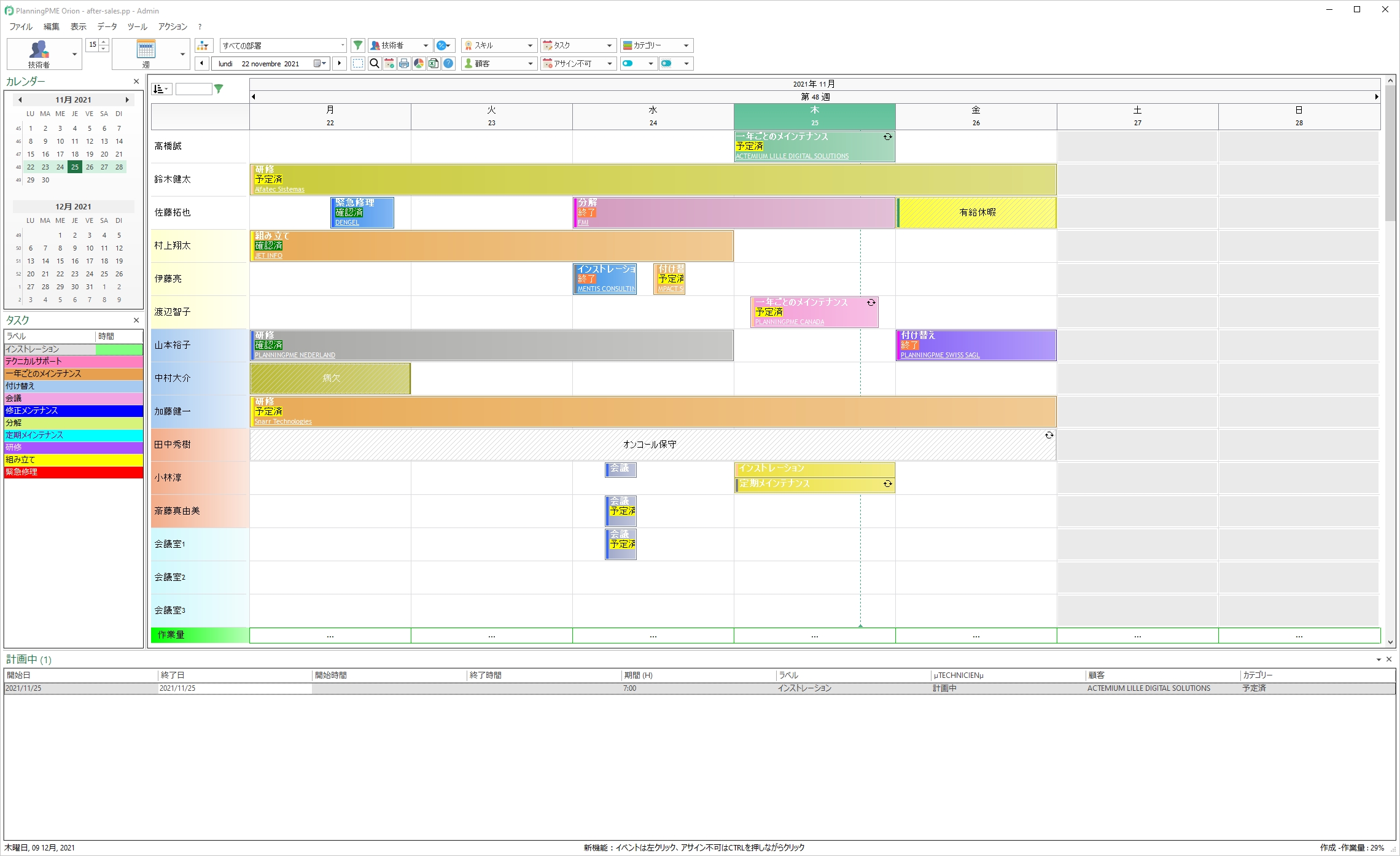Expand the アサイン不可 filter dropdown
The image size is (1400, 856).
(609, 63)
